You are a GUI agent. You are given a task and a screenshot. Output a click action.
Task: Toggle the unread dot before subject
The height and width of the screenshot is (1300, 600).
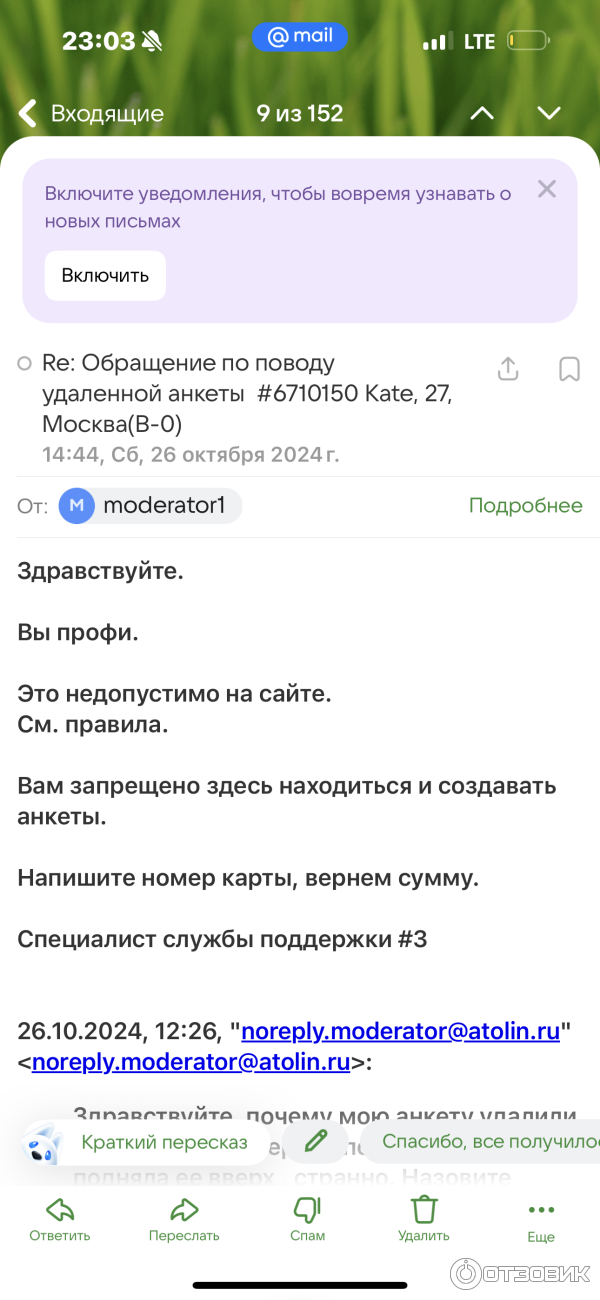click(25, 364)
